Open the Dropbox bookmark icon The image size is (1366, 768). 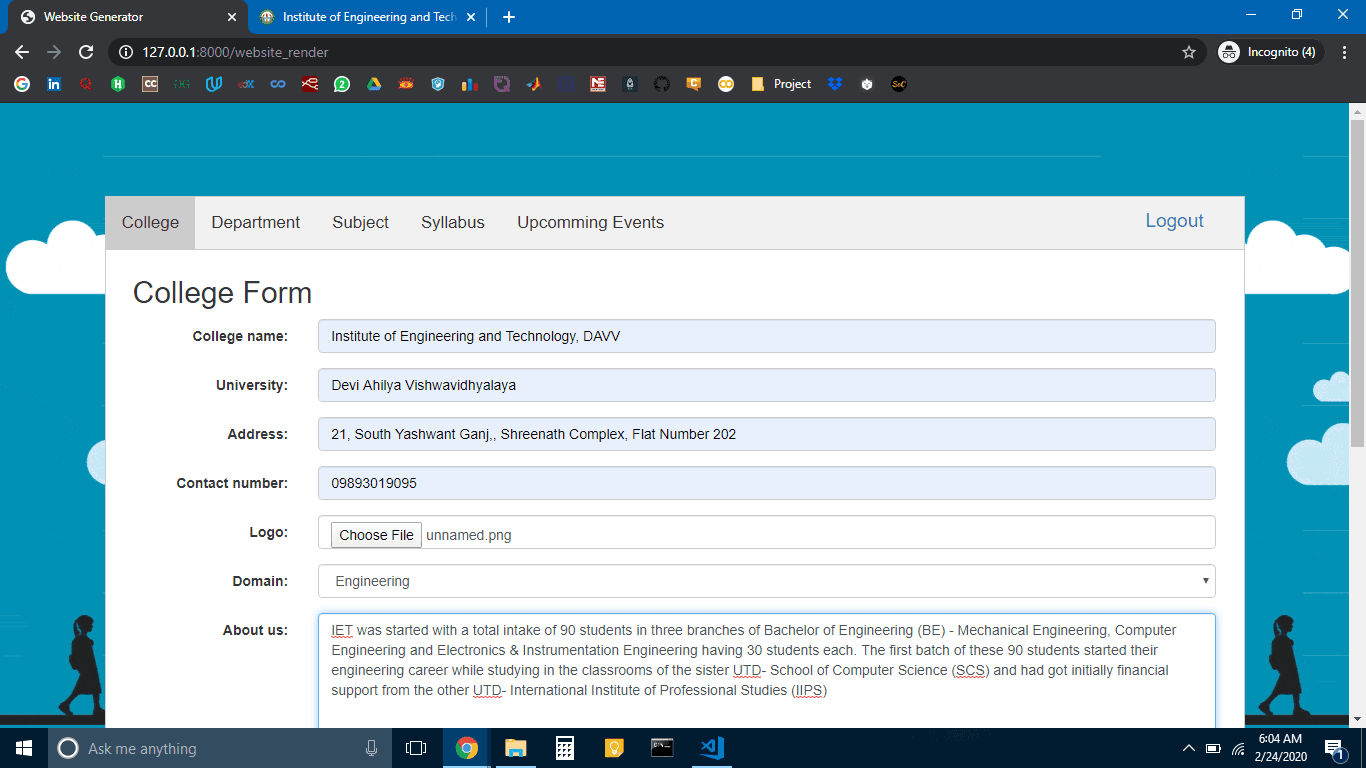point(835,84)
